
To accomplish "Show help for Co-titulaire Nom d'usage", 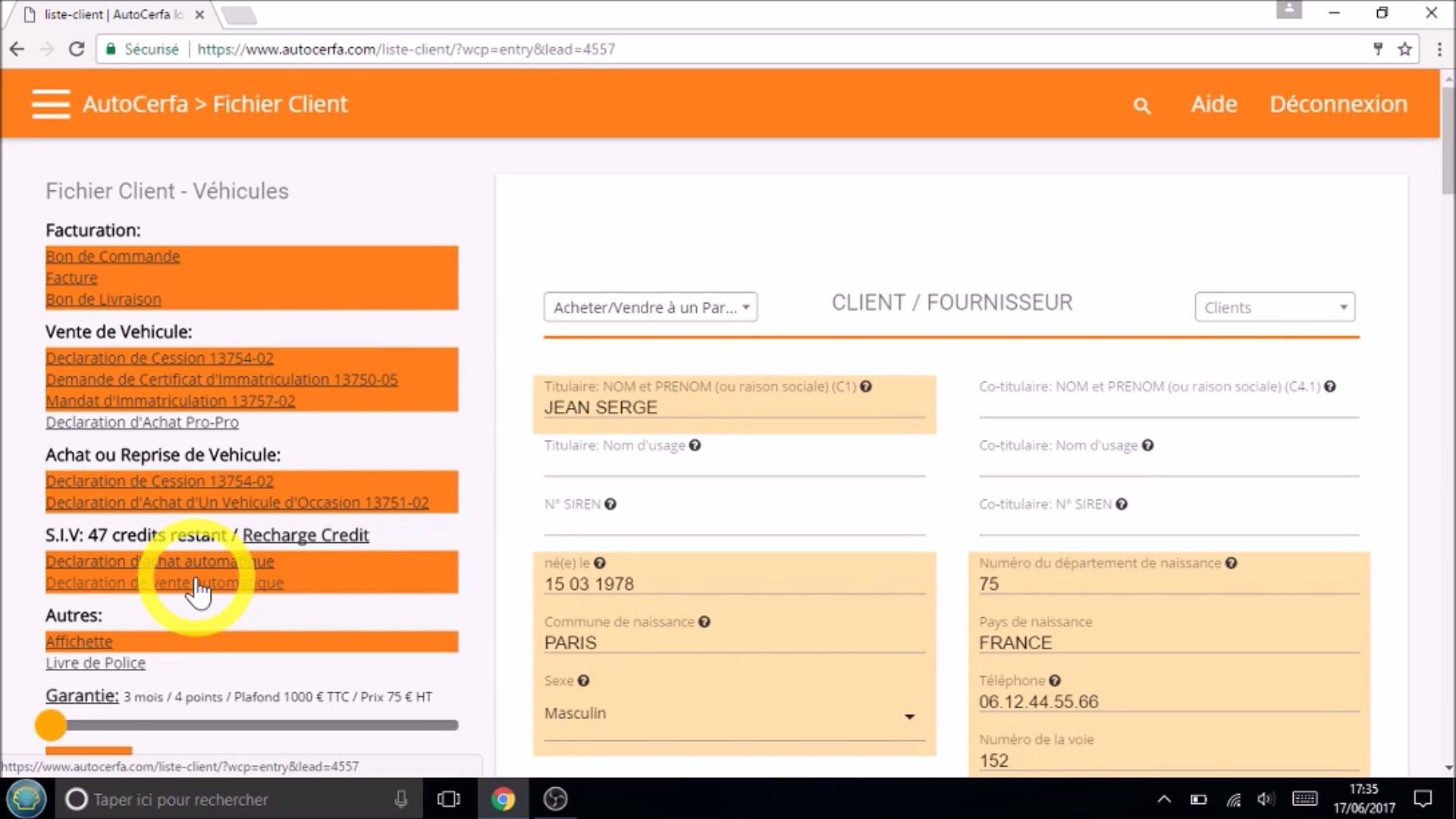I will pos(1147,445).
